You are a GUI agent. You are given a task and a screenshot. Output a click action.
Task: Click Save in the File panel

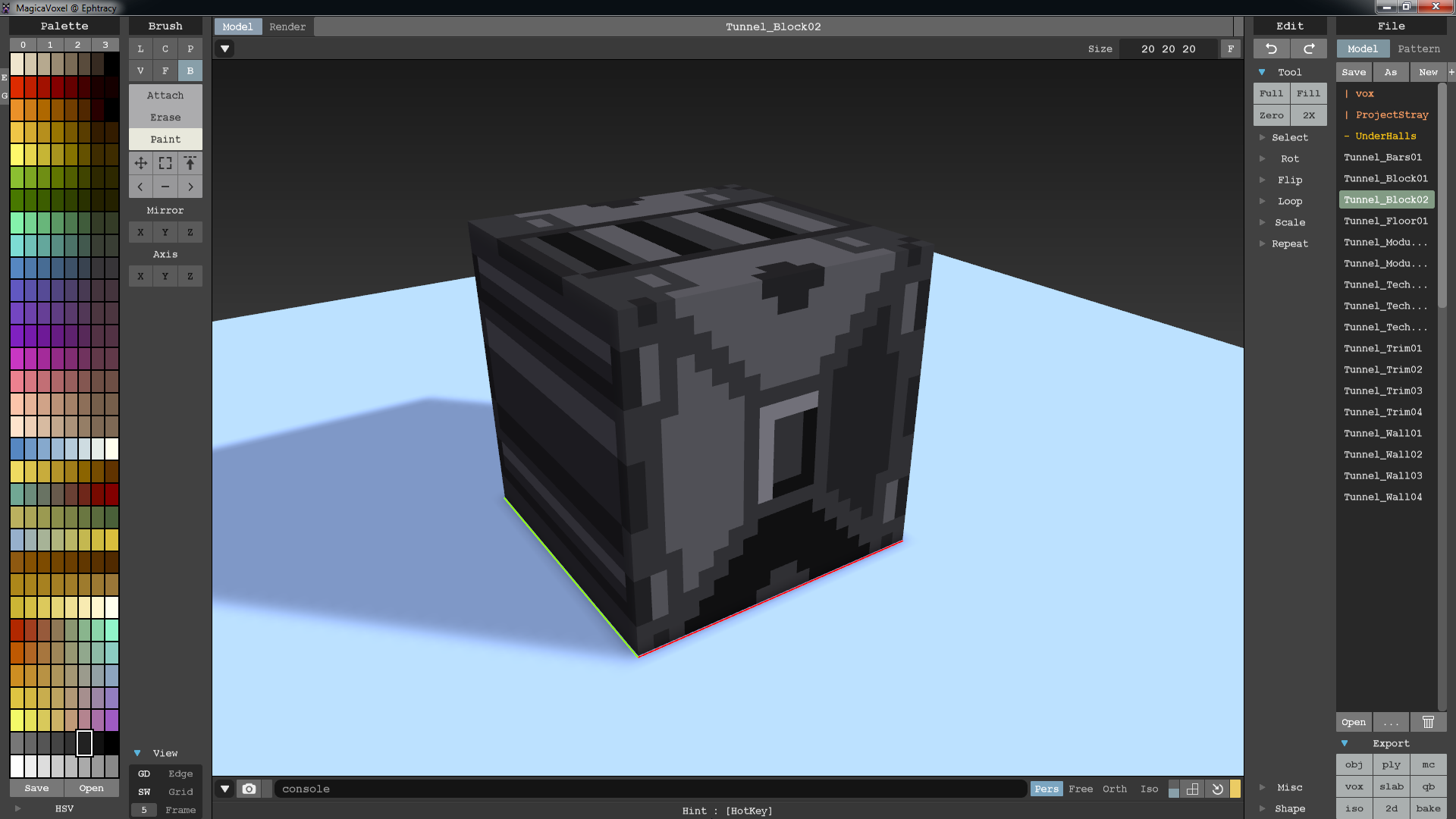tap(1354, 72)
